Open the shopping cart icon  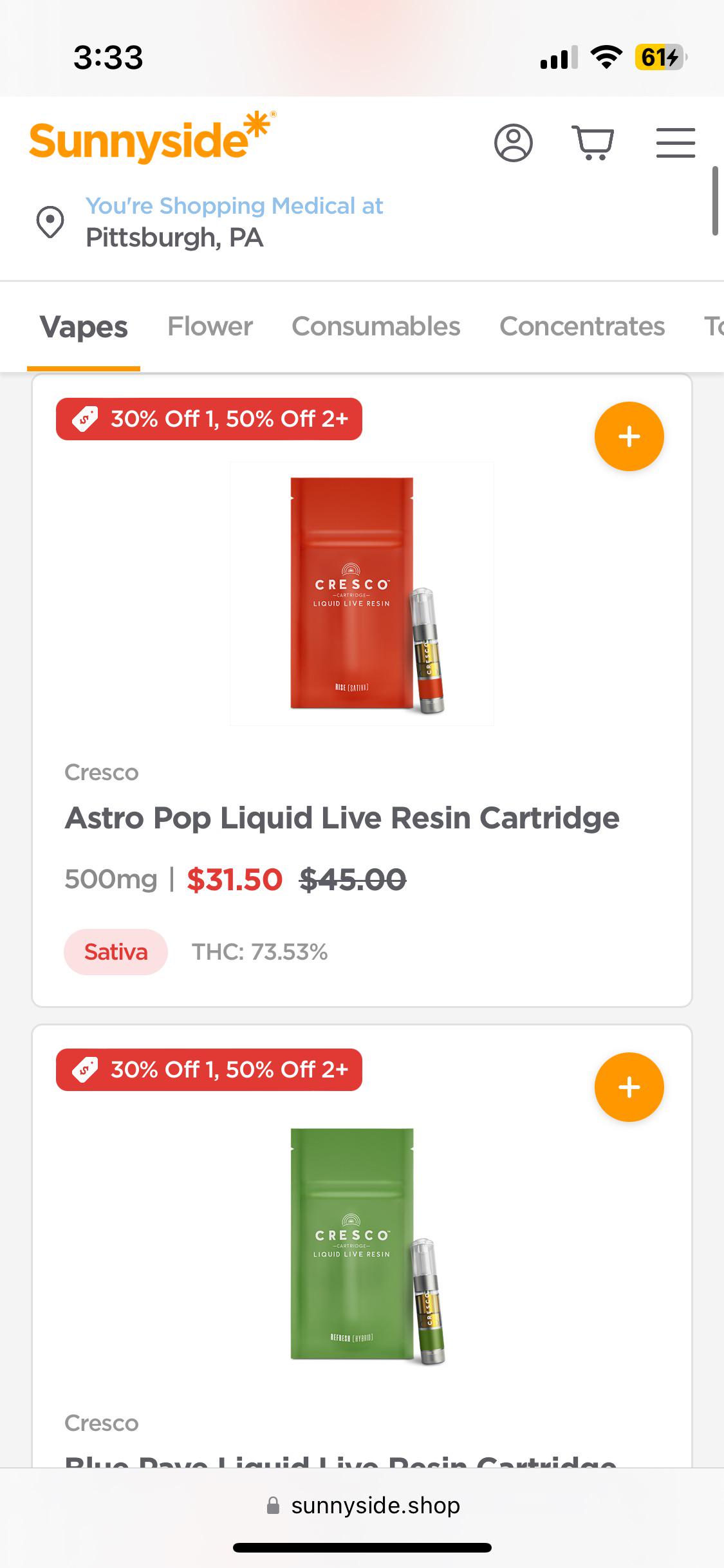pyautogui.click(x=593, y=143)
